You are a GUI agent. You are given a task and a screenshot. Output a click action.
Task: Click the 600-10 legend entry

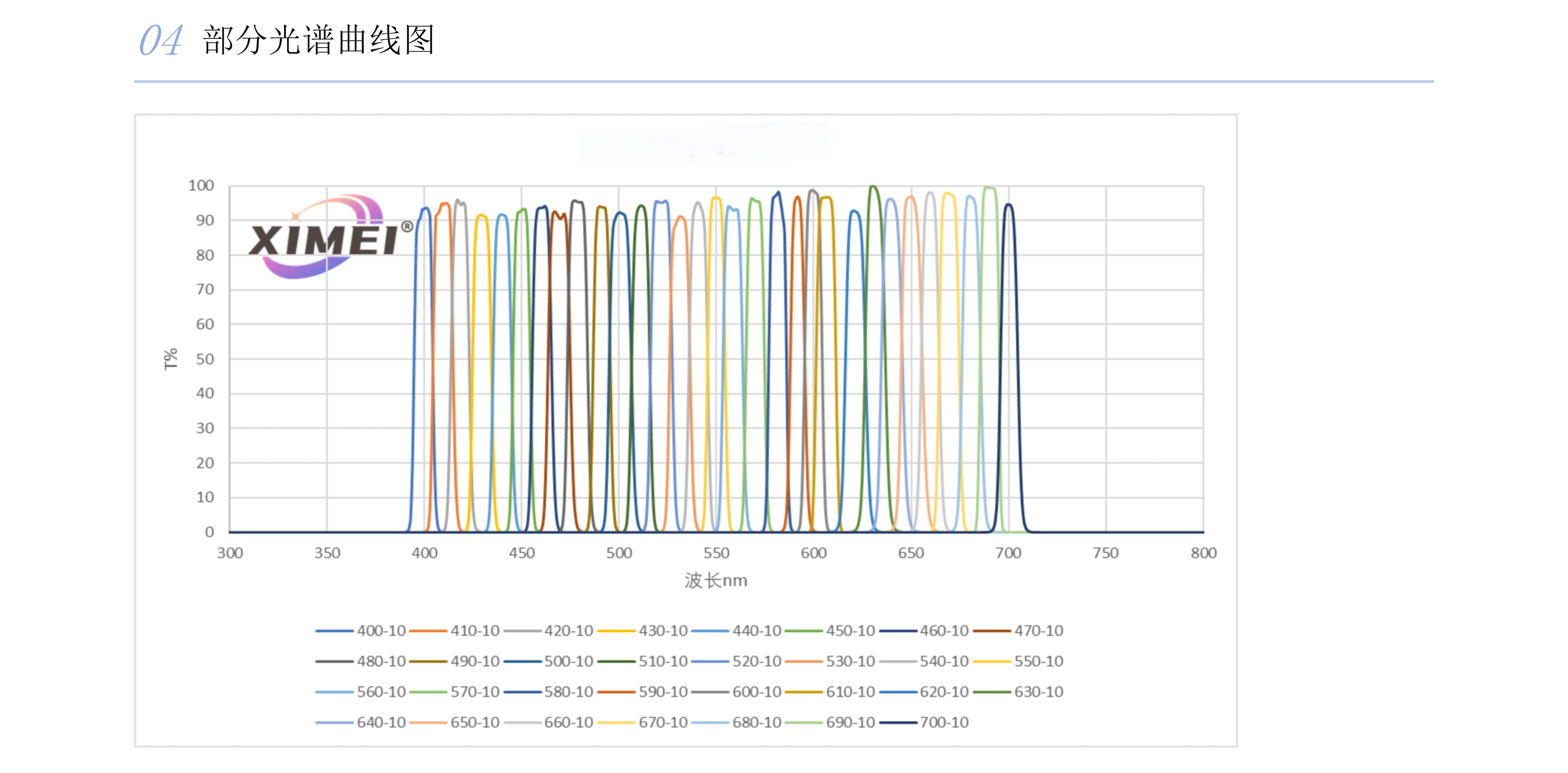pos(736,692)
